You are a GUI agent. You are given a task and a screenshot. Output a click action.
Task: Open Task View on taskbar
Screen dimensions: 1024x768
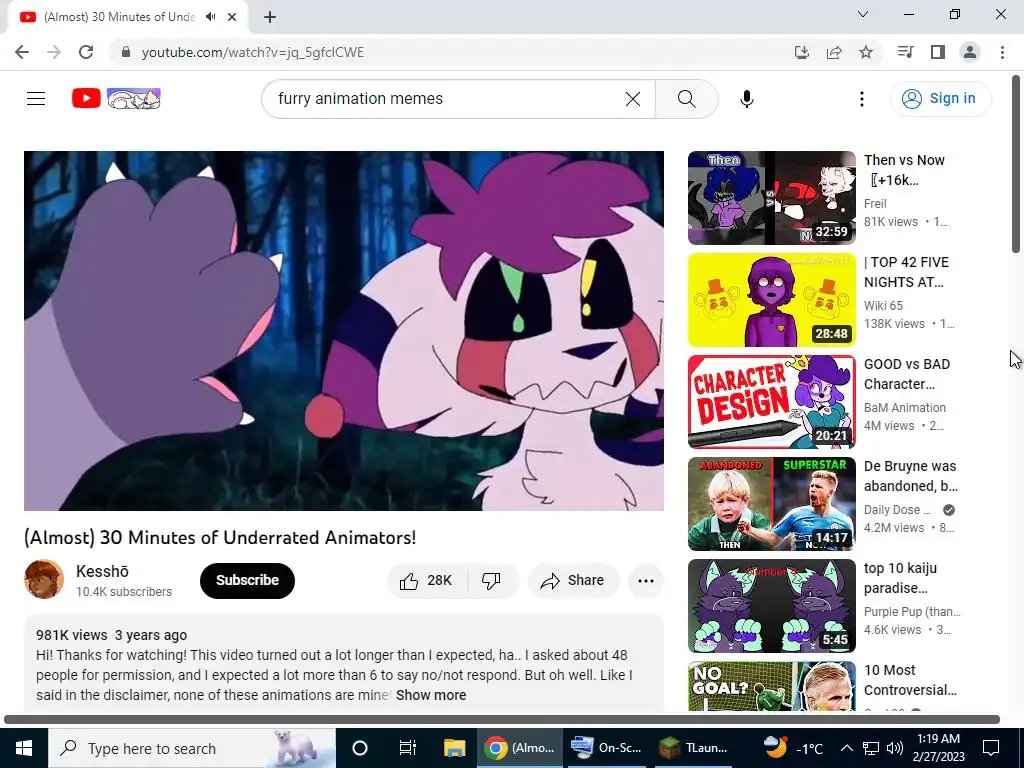tap(408, 748)
